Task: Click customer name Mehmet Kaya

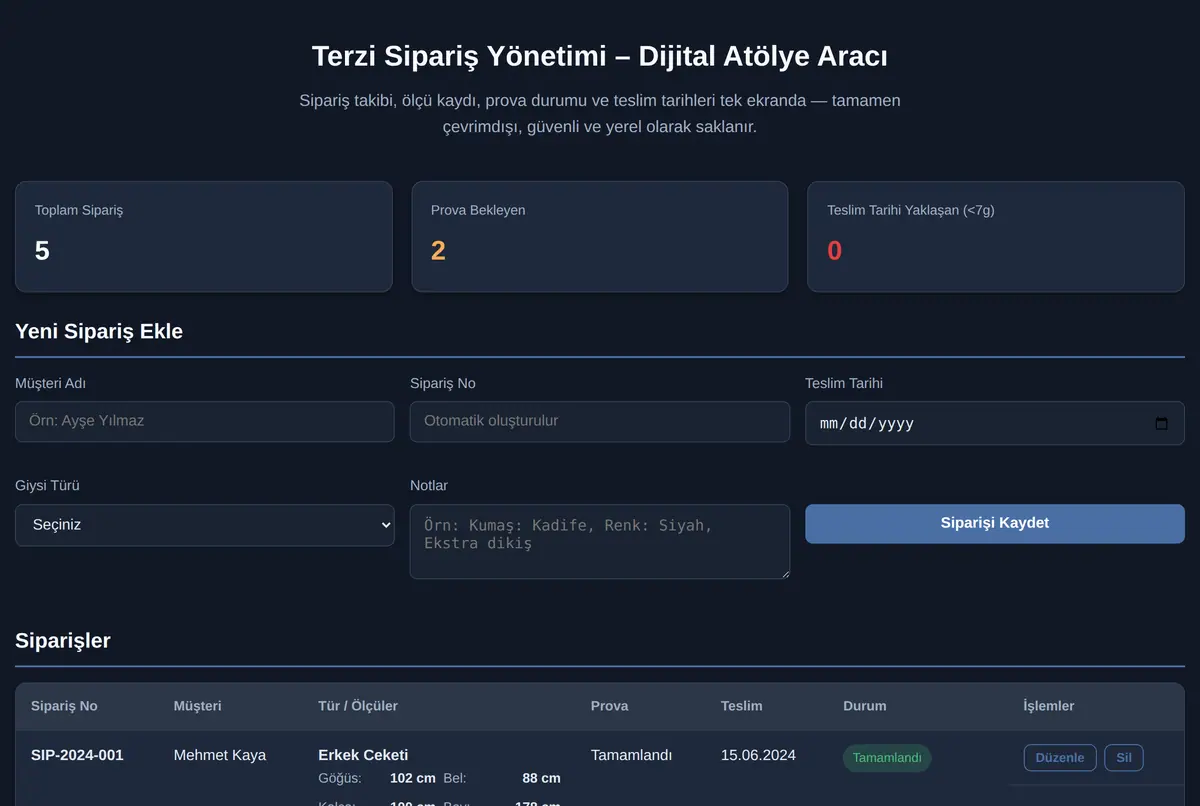Action: point(220,755)
